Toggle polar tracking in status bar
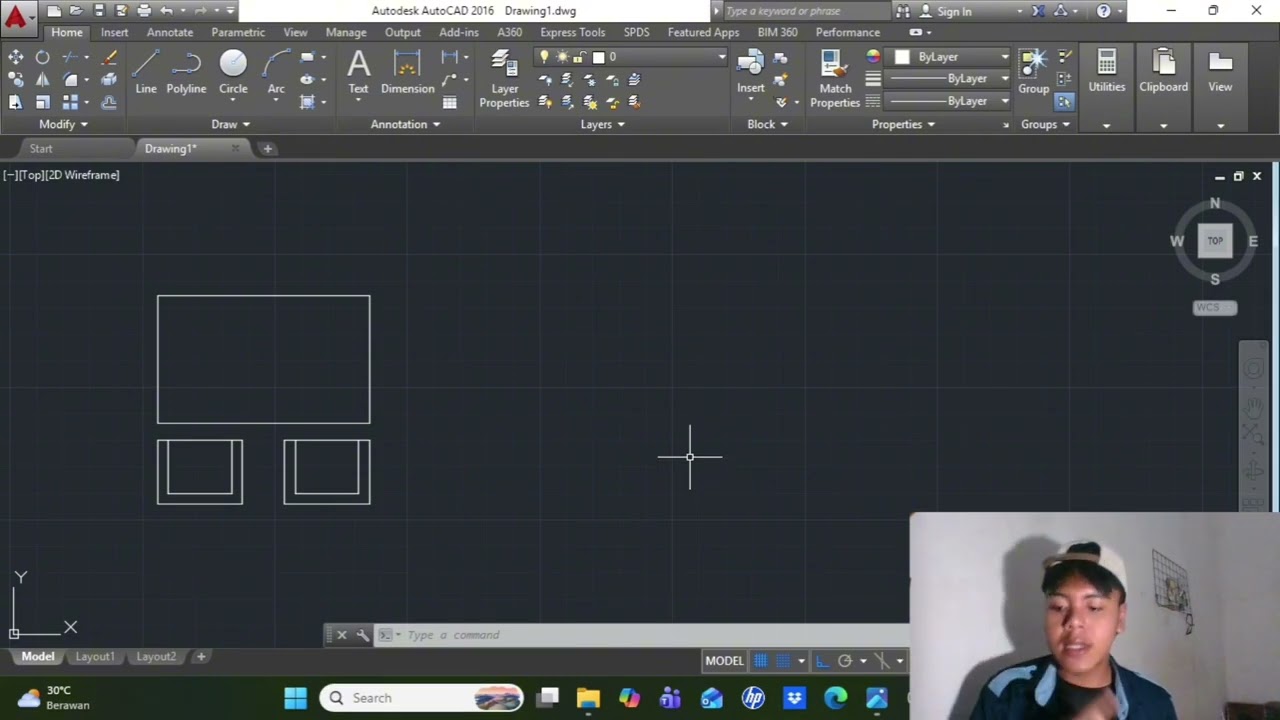Viewport: 1280px width, 720px height. coord(845,661)
